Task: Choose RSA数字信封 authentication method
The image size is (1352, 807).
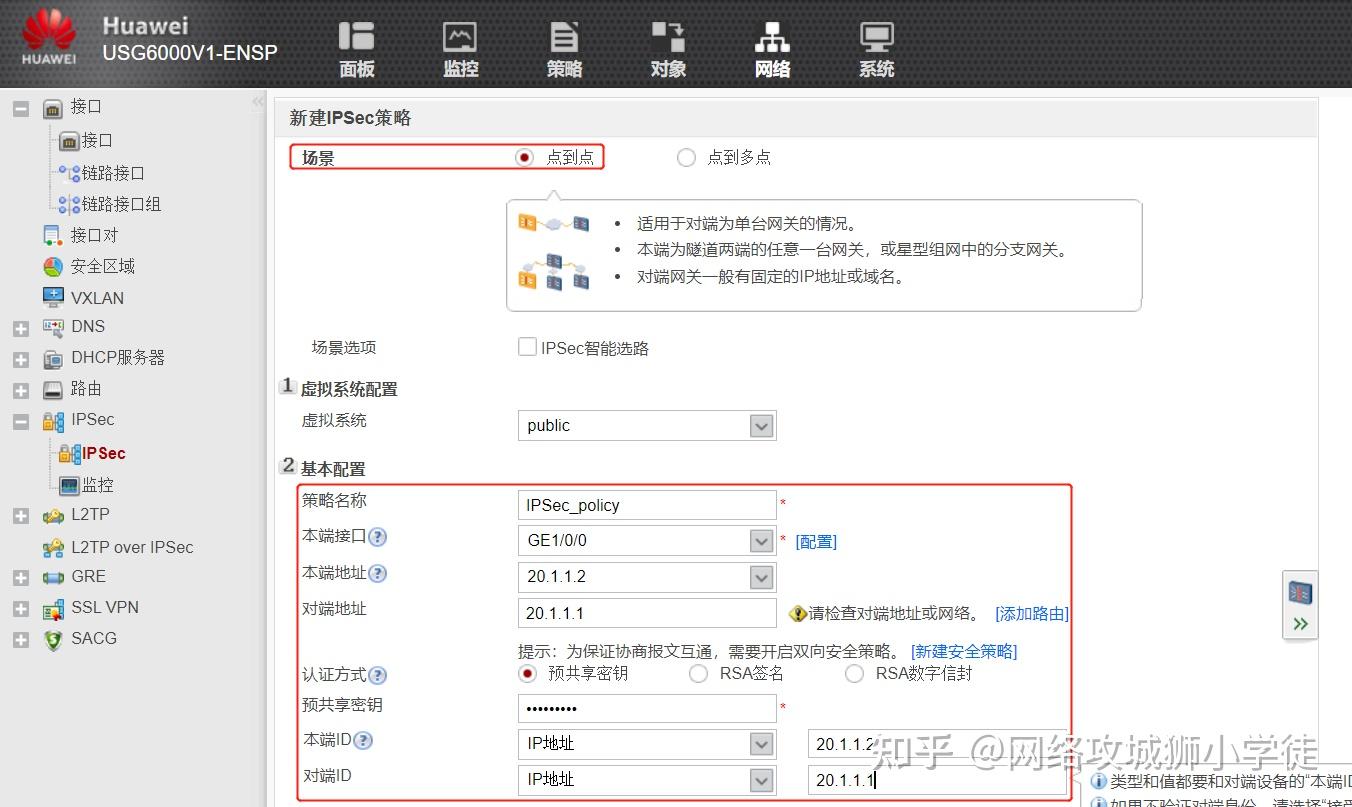Action: [x=855, y=673]
